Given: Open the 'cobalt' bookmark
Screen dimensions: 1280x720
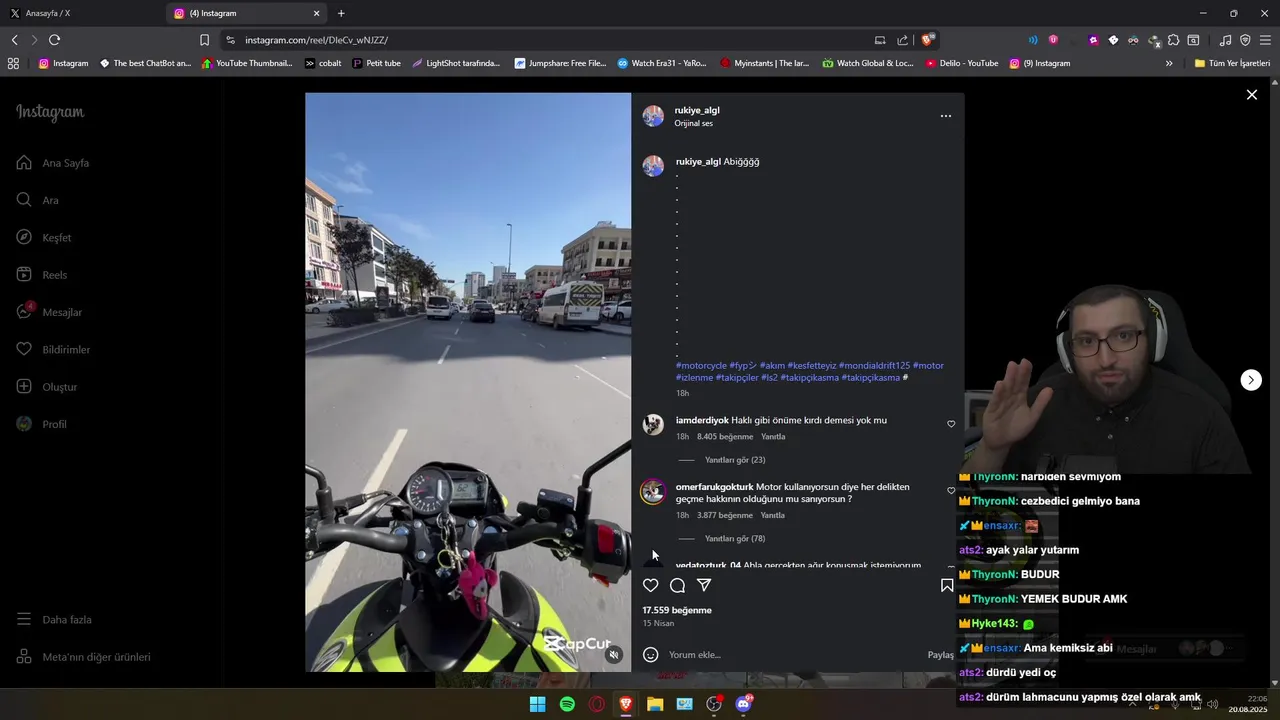Looking at the screenshot, I should point(322,63).
